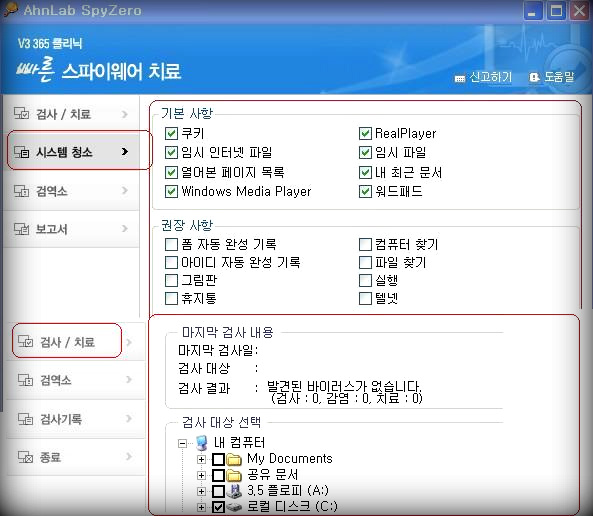This screenshot has width=593, height=516.
Task: Open the upper 검역소 menu item
Action: pos(71,191)
